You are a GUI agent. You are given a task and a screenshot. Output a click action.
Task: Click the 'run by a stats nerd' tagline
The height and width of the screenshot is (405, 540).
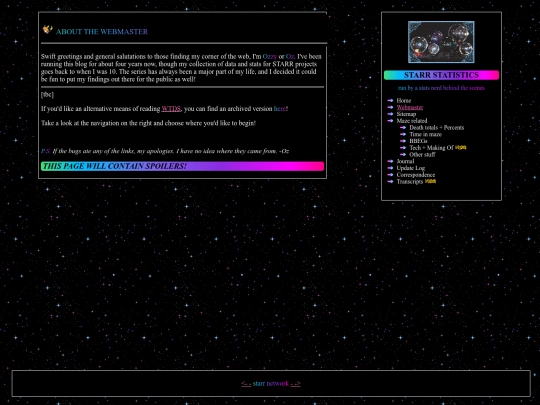[441, 88]
